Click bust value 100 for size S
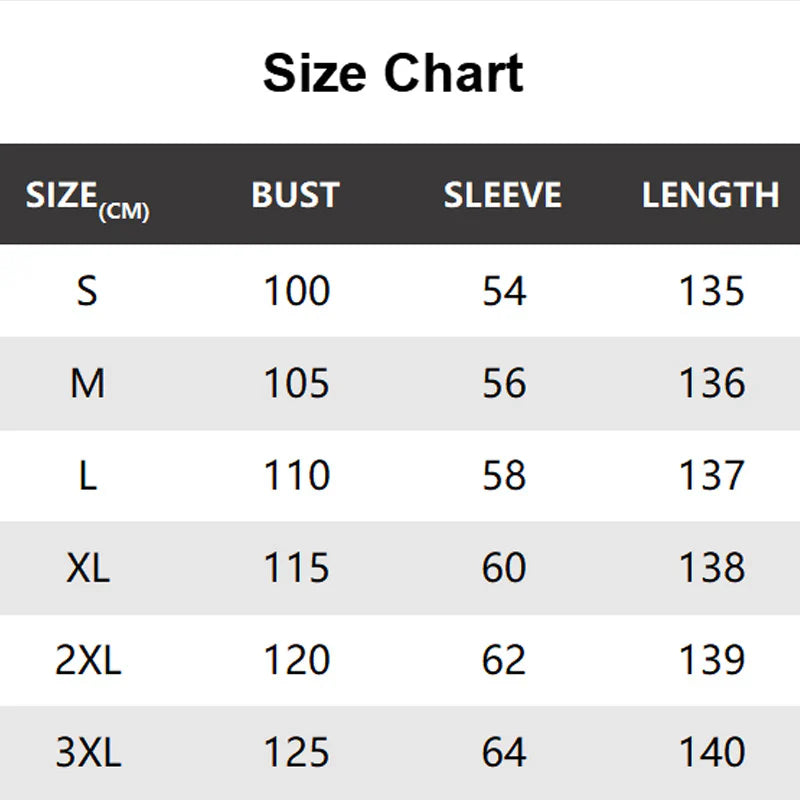The height and width of the screenshot is (800, 800). click(296, 291)
